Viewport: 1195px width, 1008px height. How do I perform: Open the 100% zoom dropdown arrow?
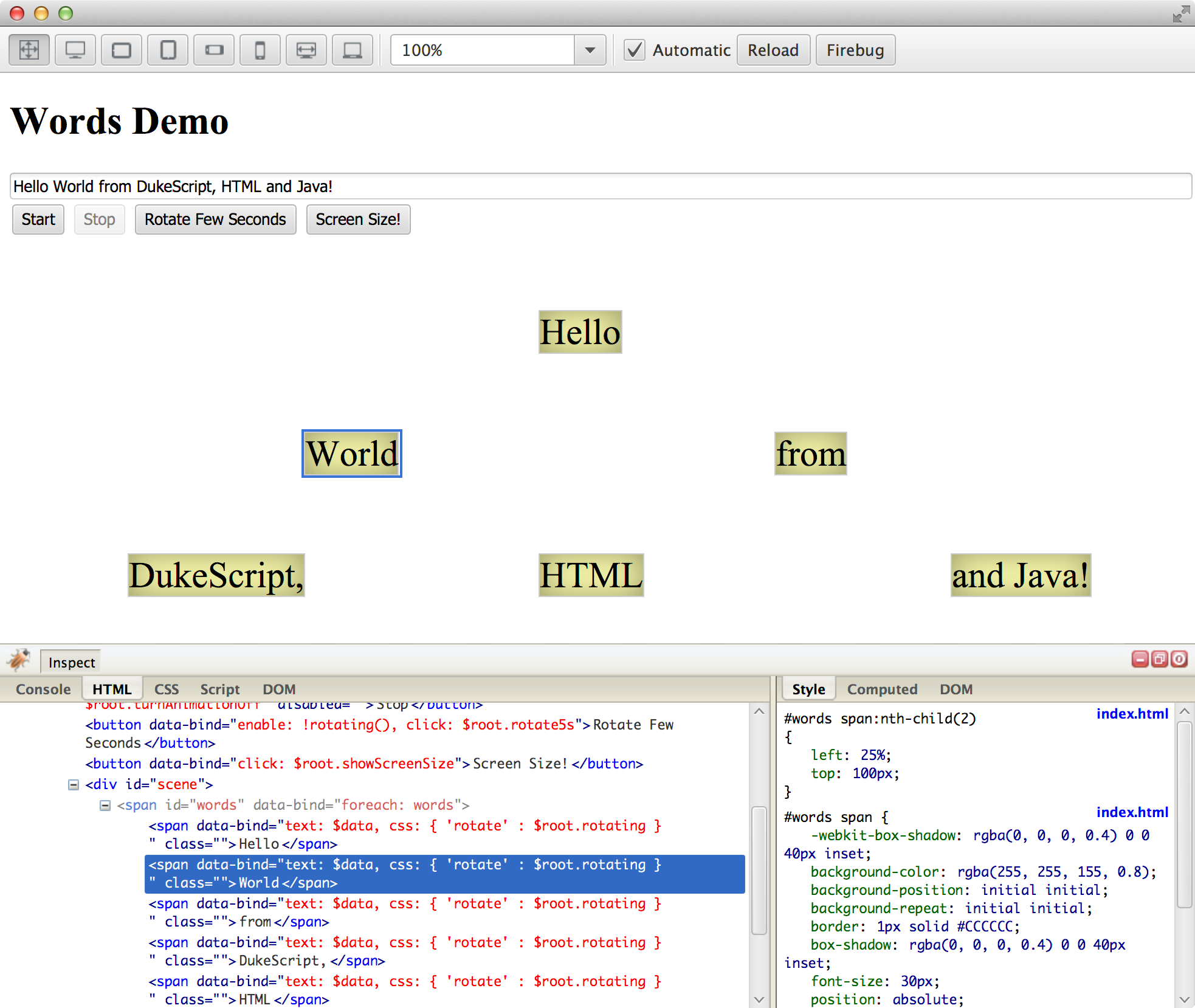click(x=590, y=50)
